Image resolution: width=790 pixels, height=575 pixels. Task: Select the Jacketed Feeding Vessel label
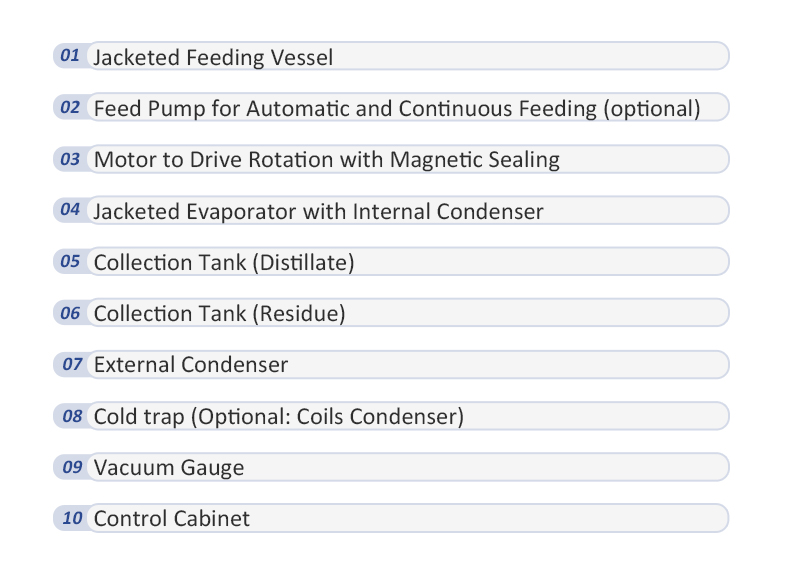[213, 58]
